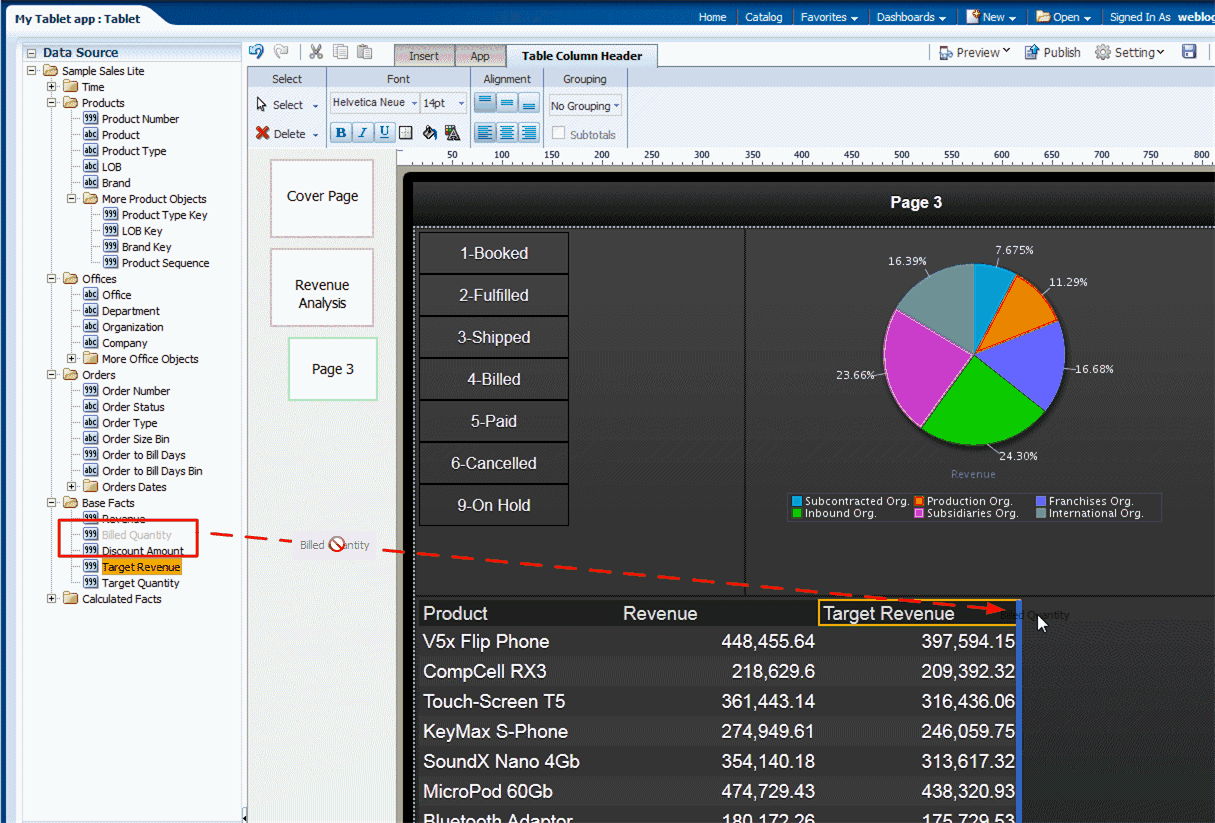Toggle Underline formatting
The height and width of the screenshot is (823, 1215).
(384, 132)
